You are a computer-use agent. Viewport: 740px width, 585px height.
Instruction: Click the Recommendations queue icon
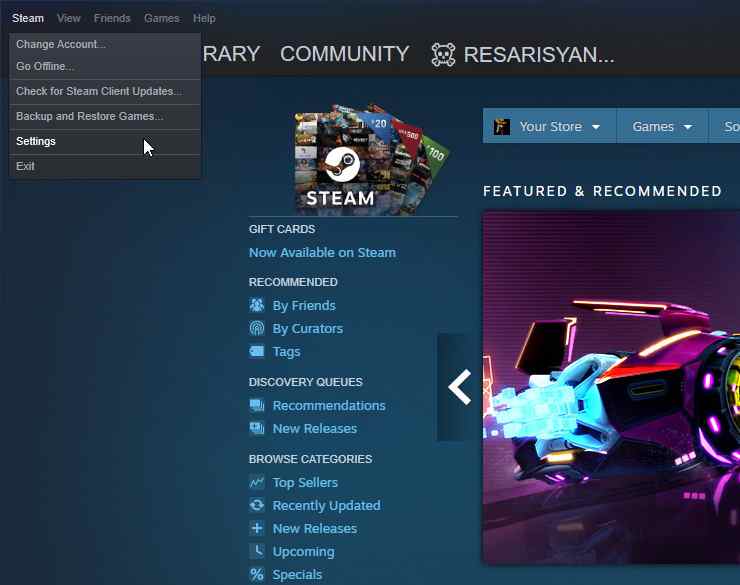(x=257, y=406)
